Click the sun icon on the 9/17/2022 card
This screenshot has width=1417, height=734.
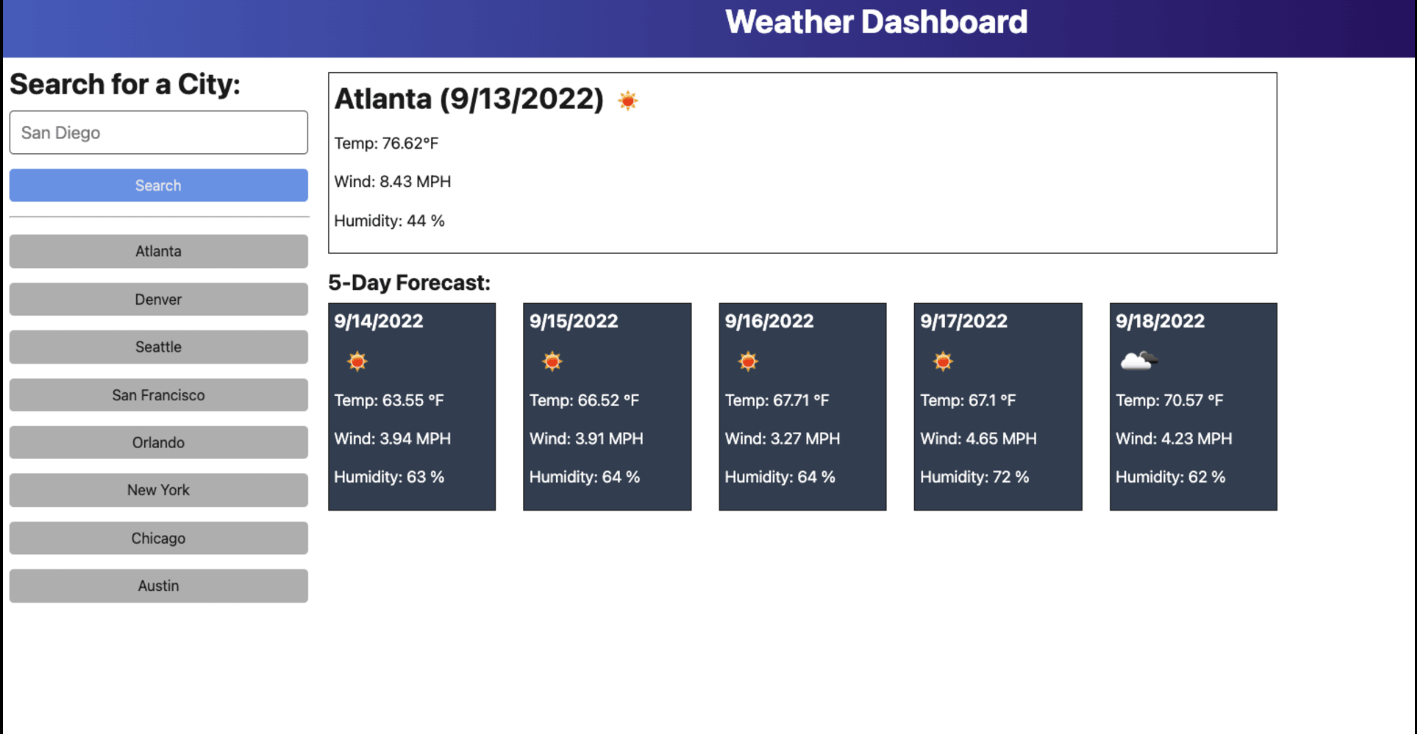pos(942,361)
